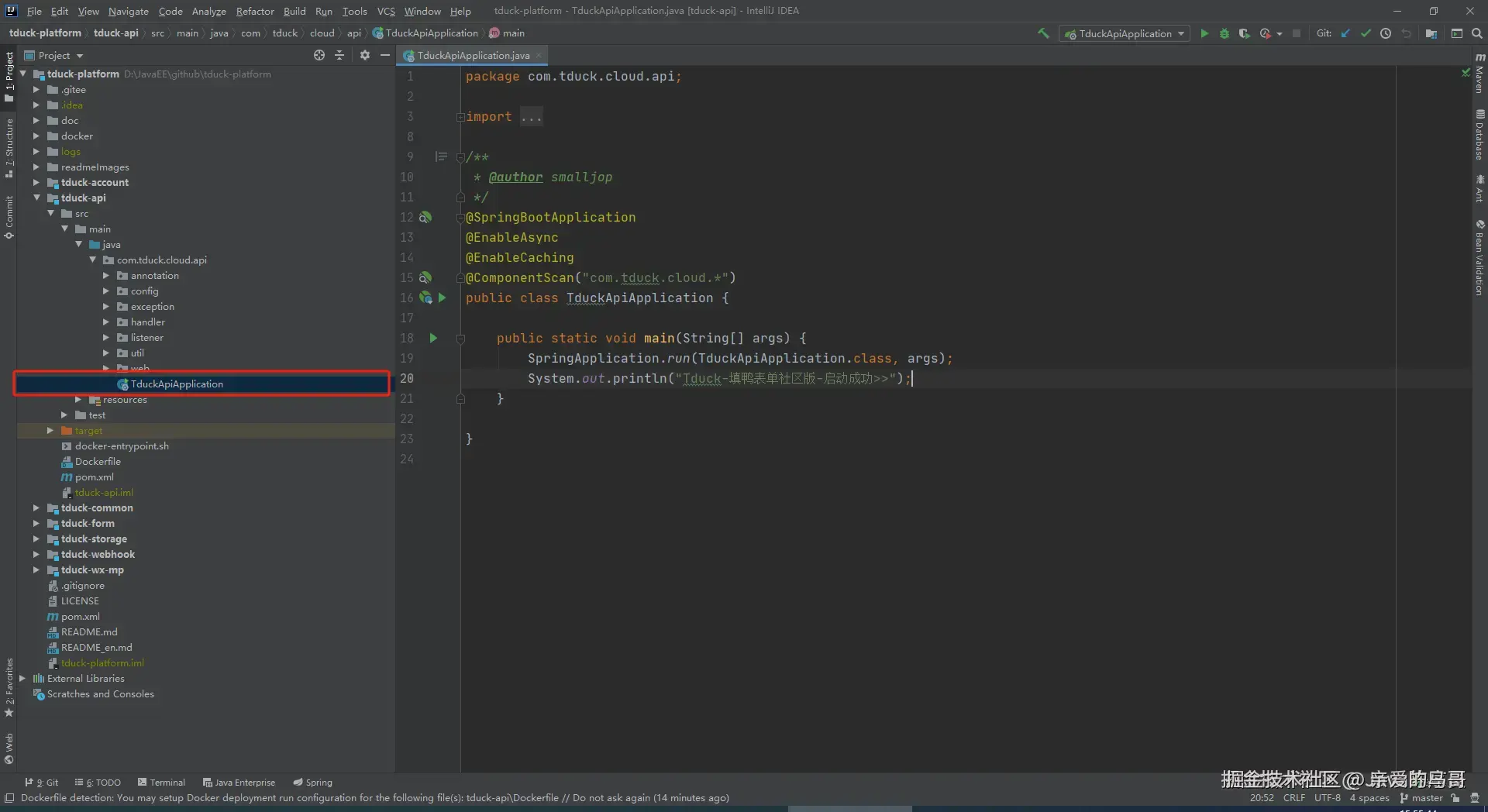Hide the Project panel with the minus icon
1488x812 pixels.
tap(385, 55)
